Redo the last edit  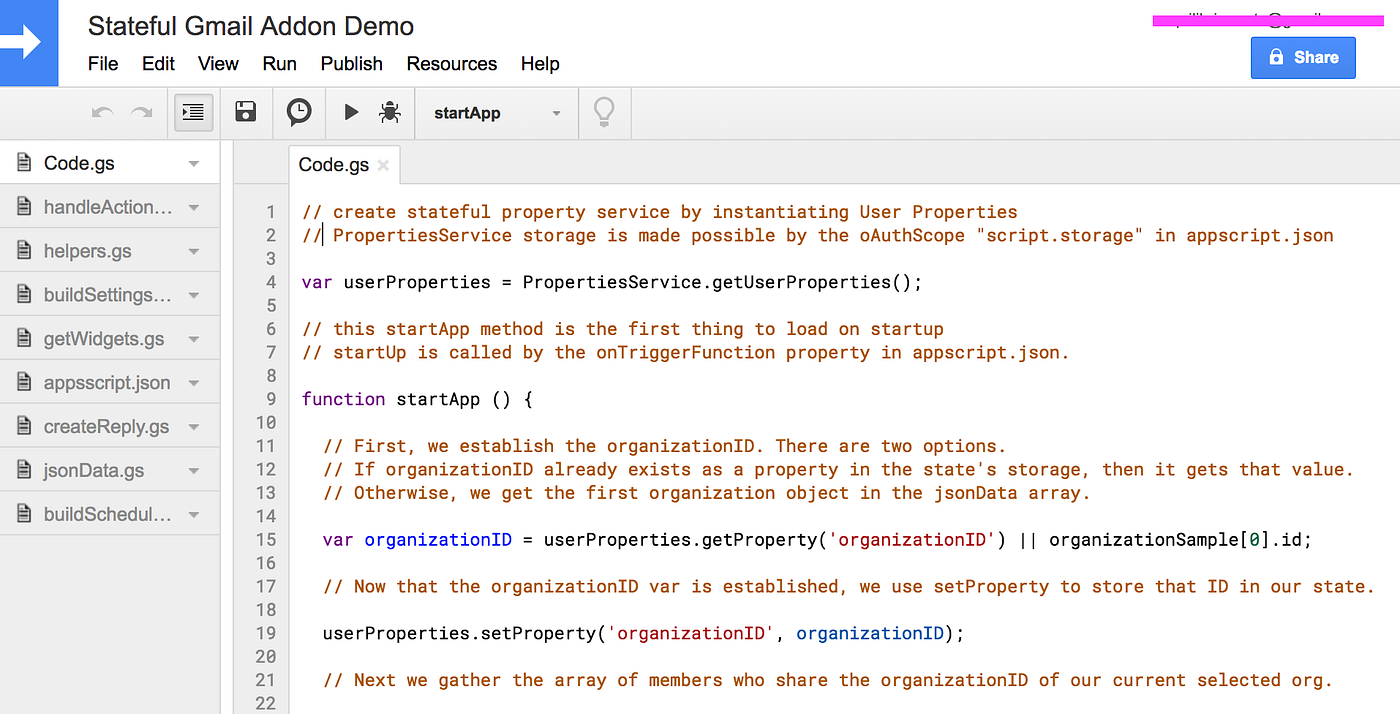click(x=141, y=112)
